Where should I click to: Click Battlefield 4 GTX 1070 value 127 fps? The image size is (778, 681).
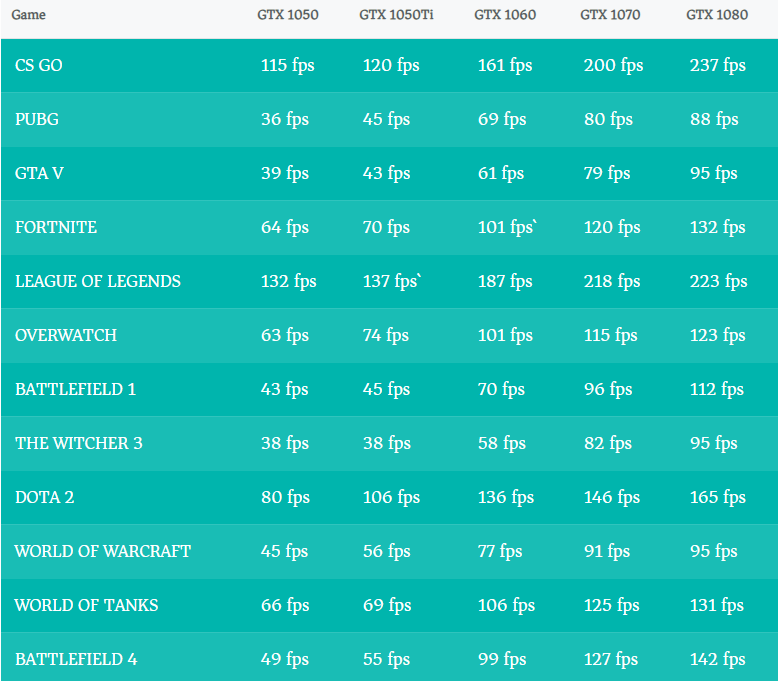(611, 660)
